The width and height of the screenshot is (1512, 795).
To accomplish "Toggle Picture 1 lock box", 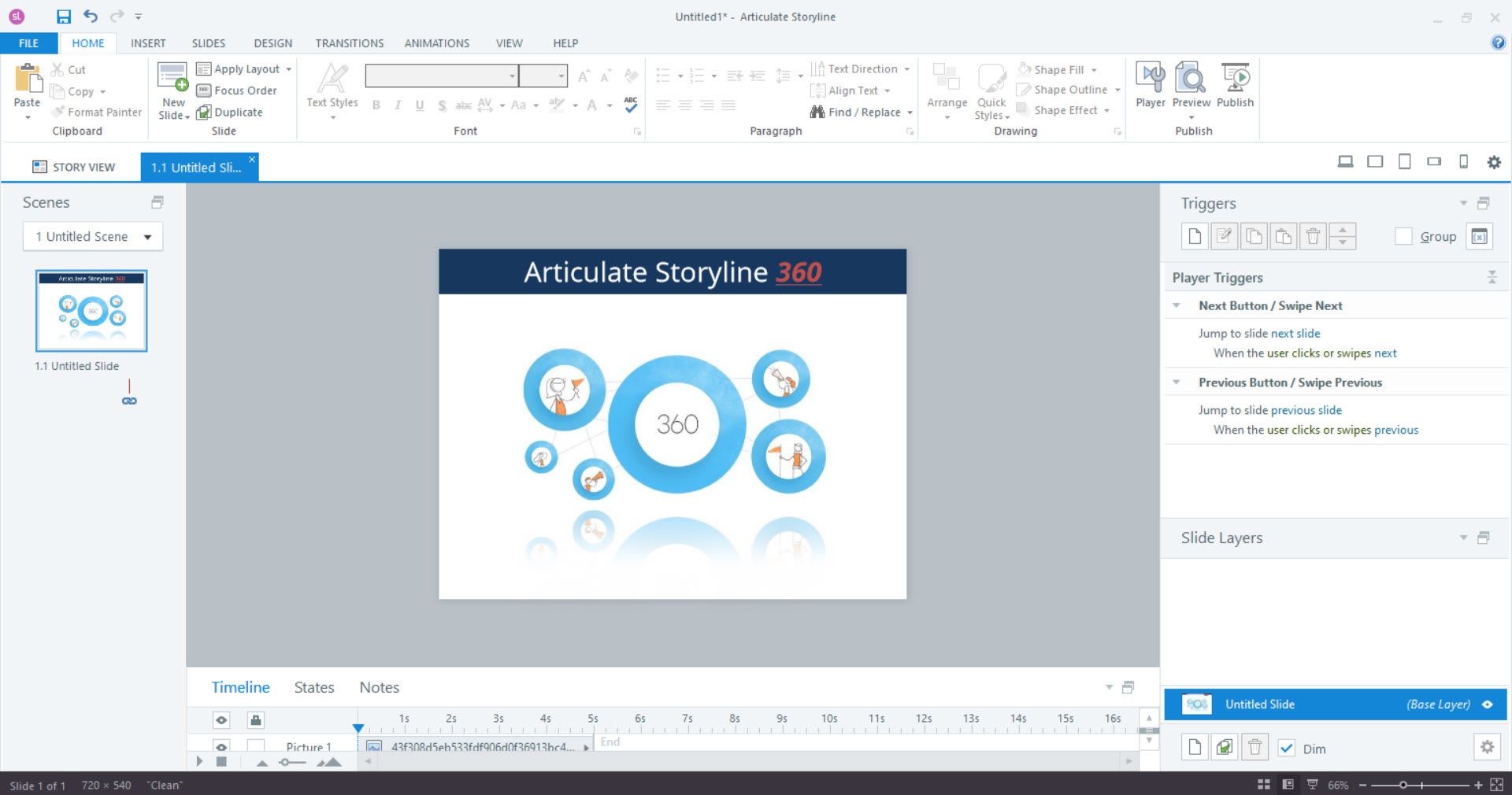I will click(x=255, y=745).
